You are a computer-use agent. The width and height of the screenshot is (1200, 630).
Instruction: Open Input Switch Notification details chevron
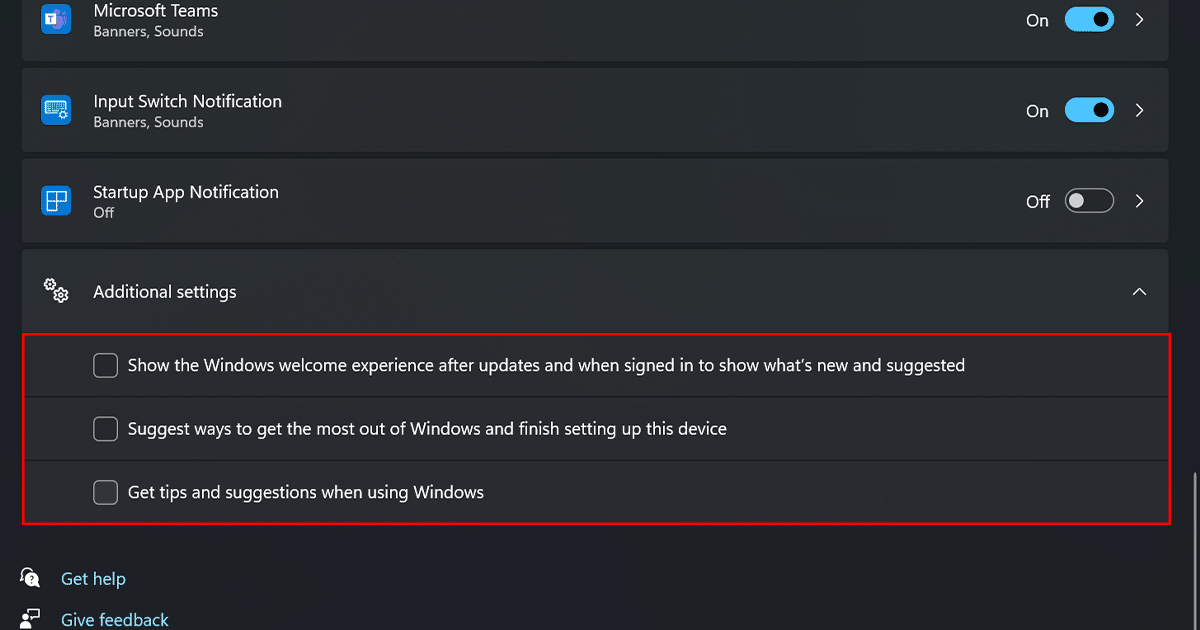1139,110
